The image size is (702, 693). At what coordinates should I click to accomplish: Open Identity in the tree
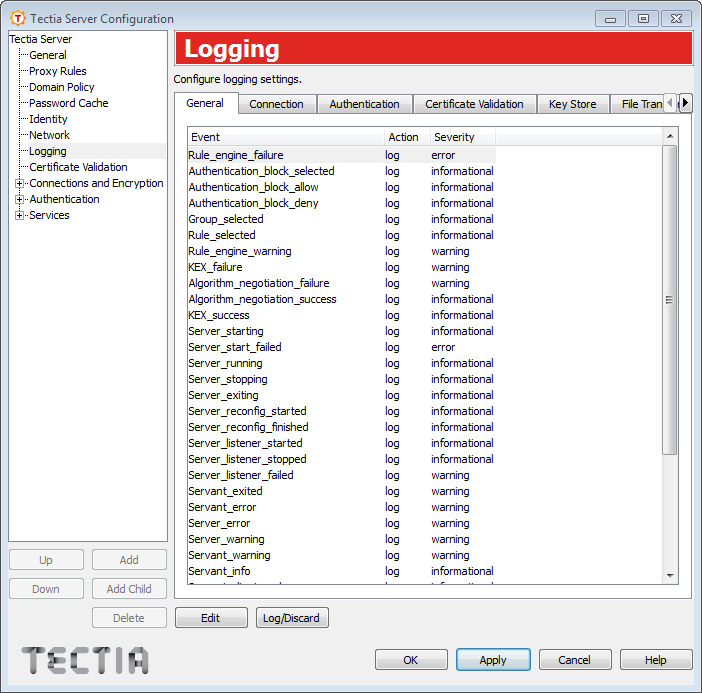click(x=48, y=119)
